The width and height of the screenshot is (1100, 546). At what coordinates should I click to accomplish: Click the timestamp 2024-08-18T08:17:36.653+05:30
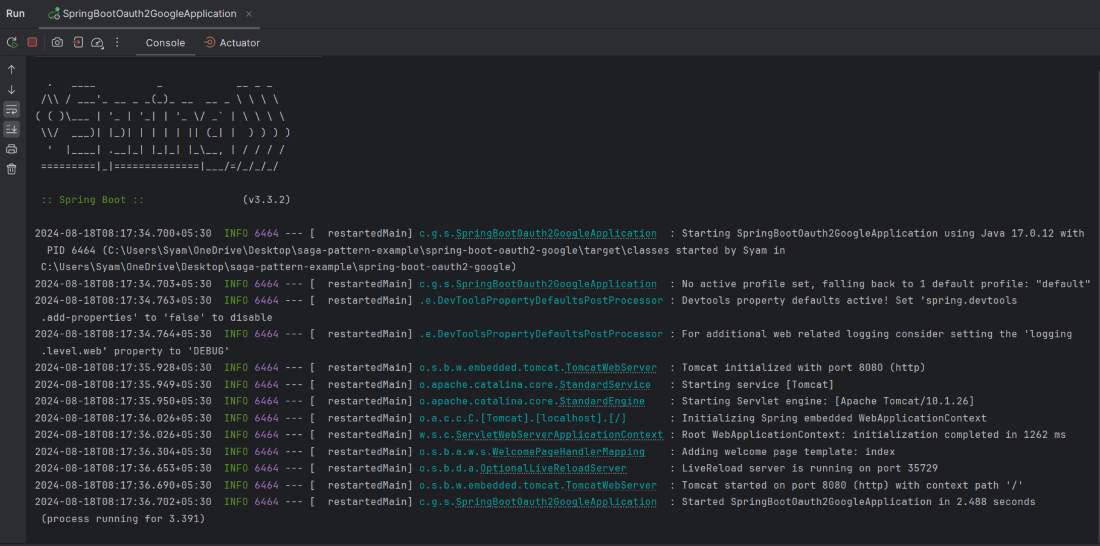click(123, 469)
